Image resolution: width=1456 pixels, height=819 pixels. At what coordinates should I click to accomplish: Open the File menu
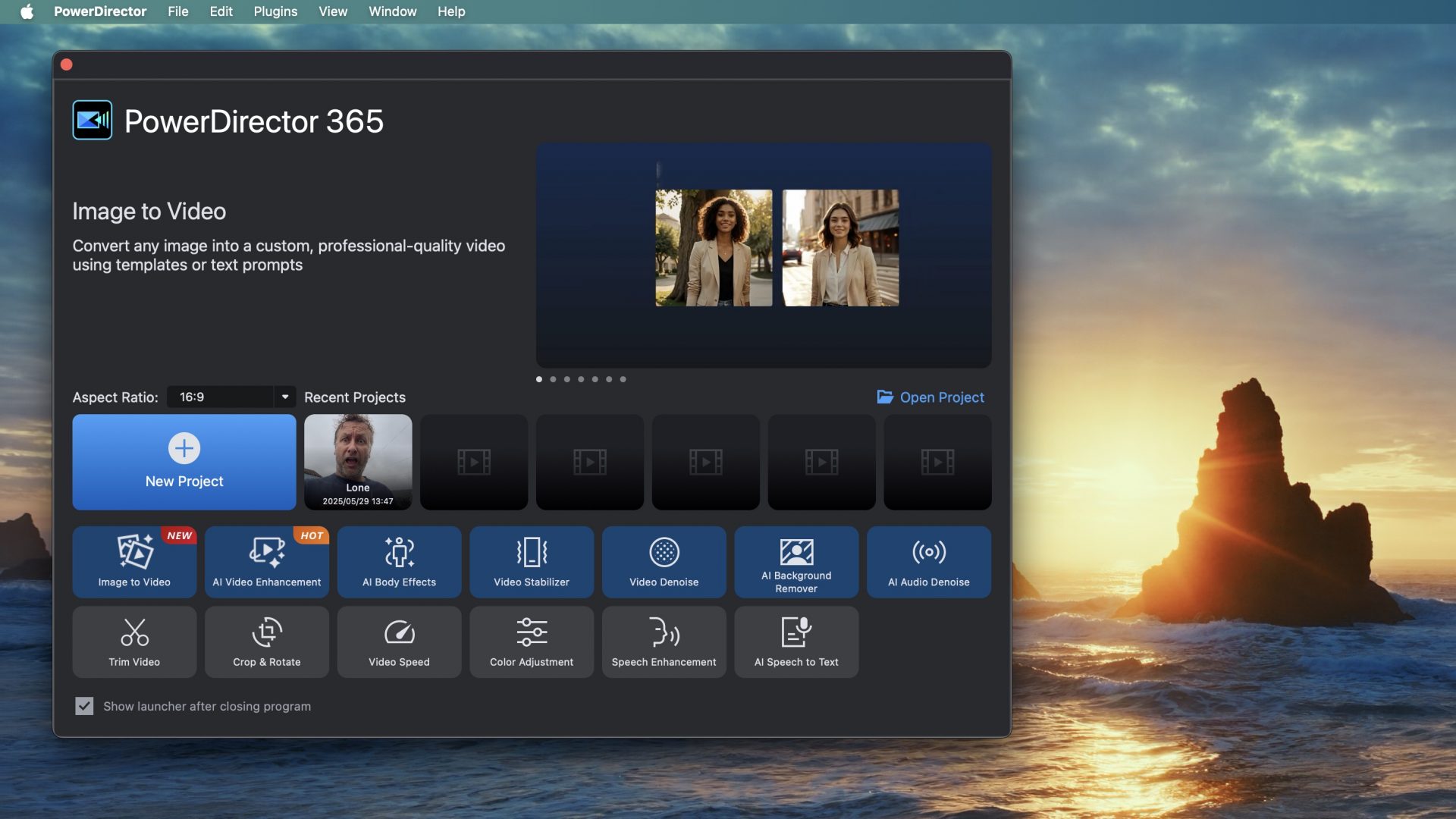pos(177,11)
